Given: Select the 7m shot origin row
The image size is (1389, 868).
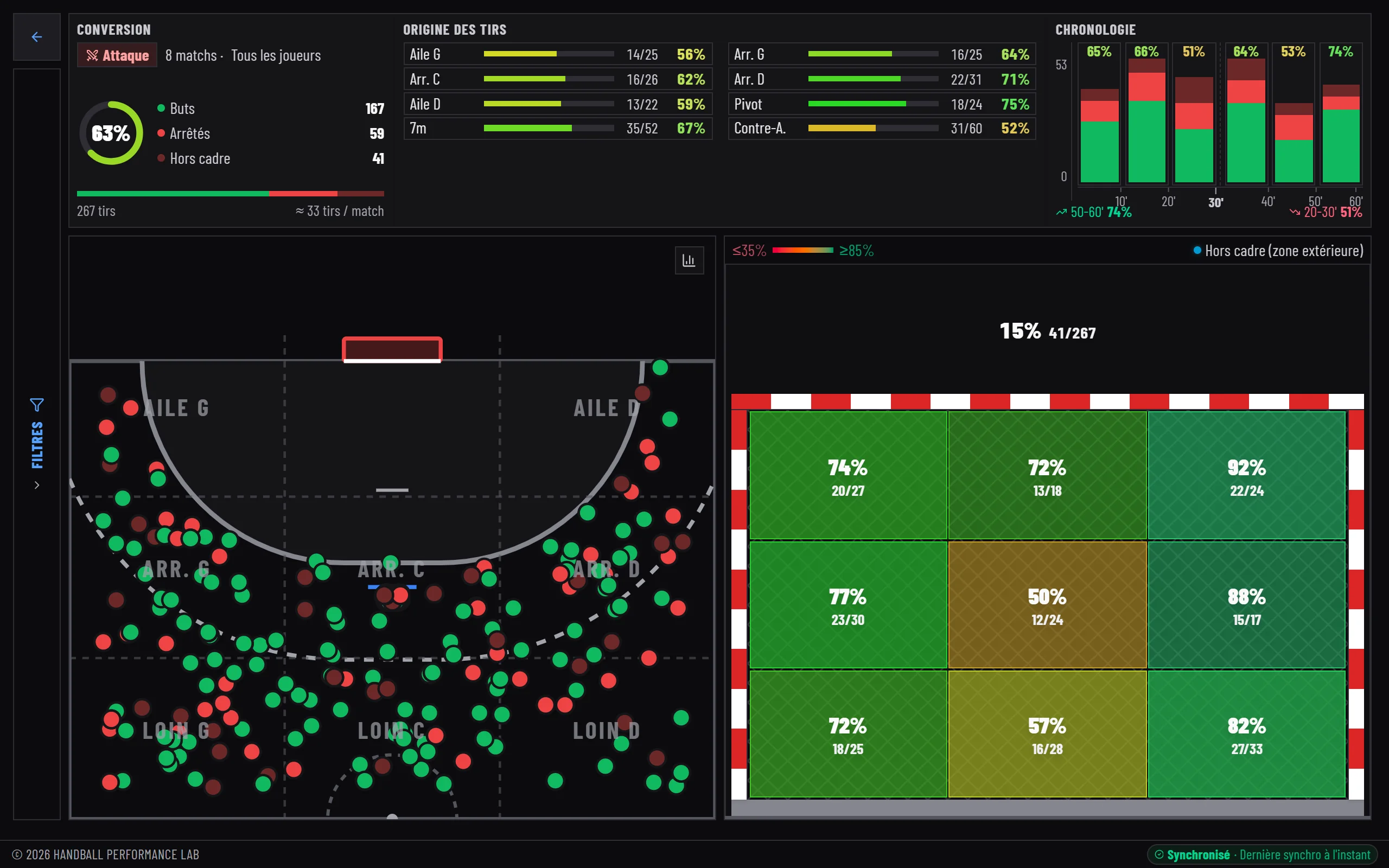Looking at the screenshot, I should 558,128.
